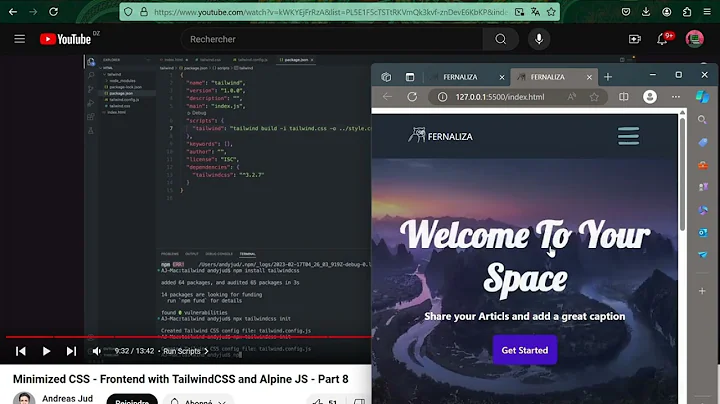Screen dimensions: 720x404
Task: Go forward in Firefox
Action: point(33,11)
